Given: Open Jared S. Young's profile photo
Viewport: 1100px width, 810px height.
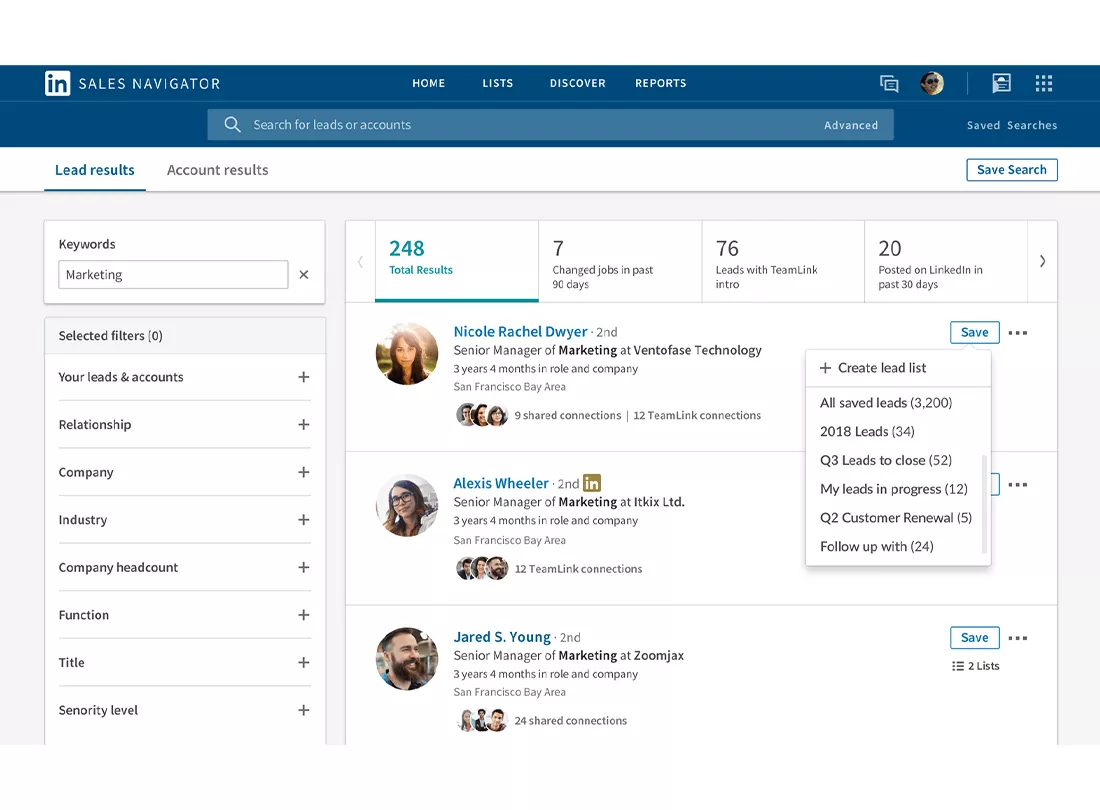Looking at the screenshot, I should [x=407, y=659].
